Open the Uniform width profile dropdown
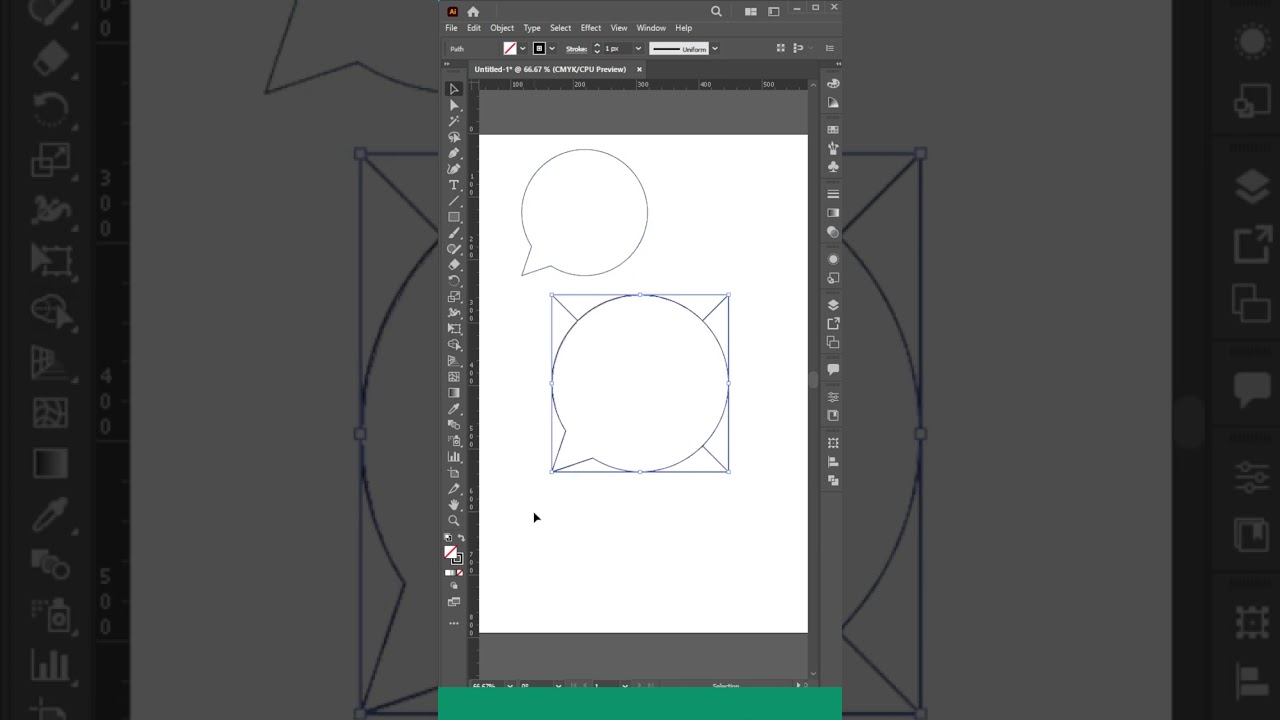 click(714, 49)
